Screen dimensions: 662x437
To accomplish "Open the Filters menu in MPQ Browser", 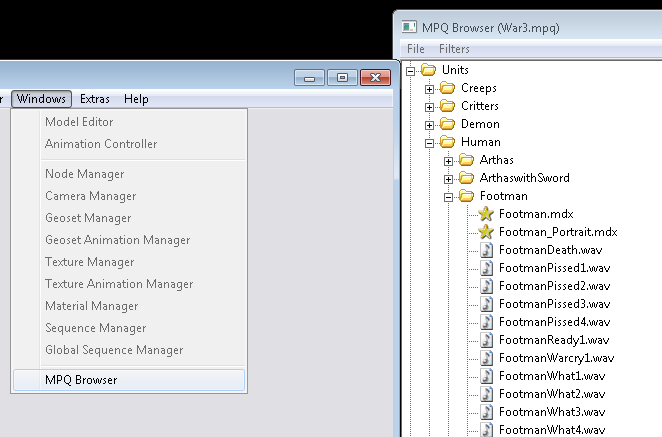I will coord(454,49).
